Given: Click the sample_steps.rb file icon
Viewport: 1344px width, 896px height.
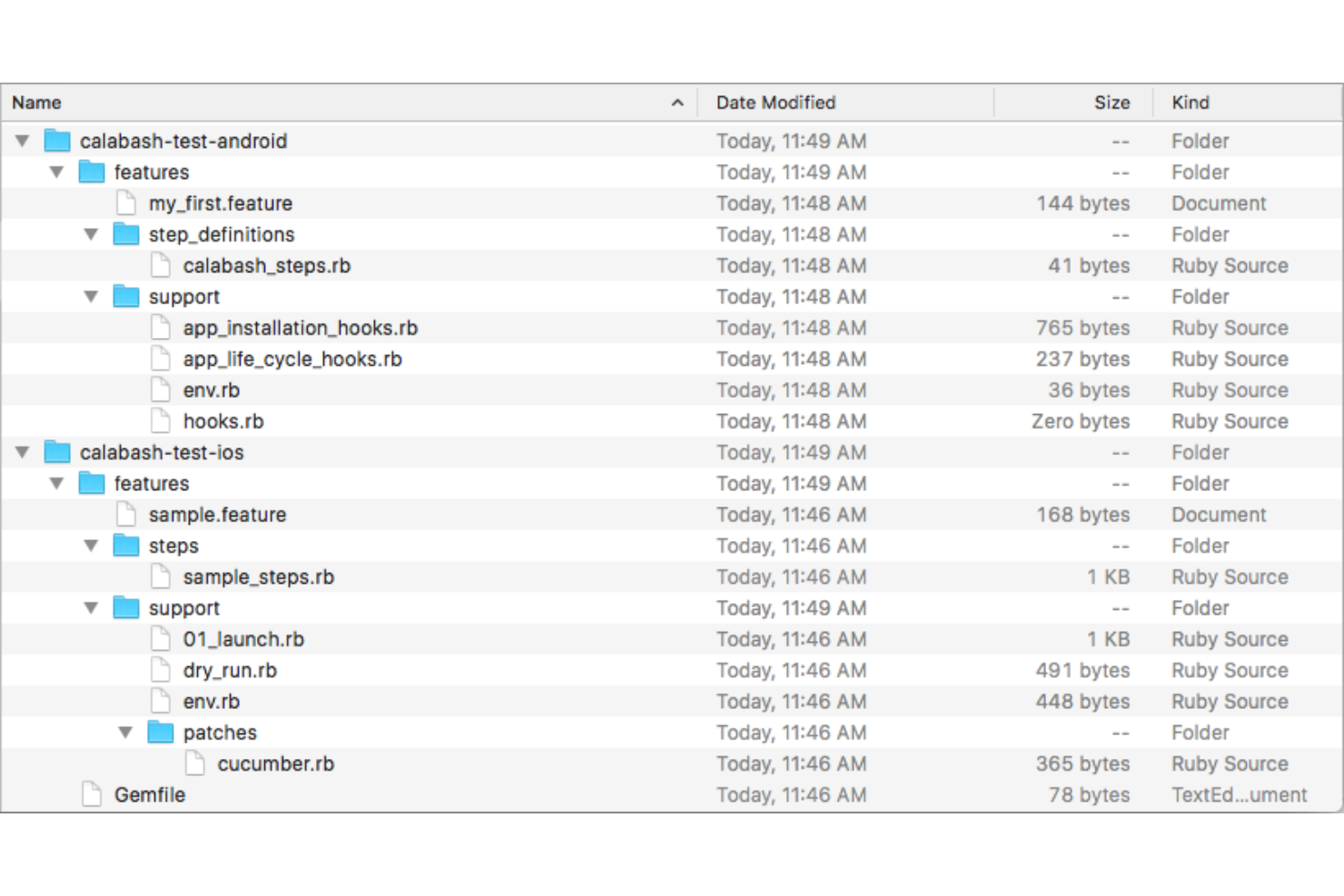Looking at the screenshot, I should 161,576.
